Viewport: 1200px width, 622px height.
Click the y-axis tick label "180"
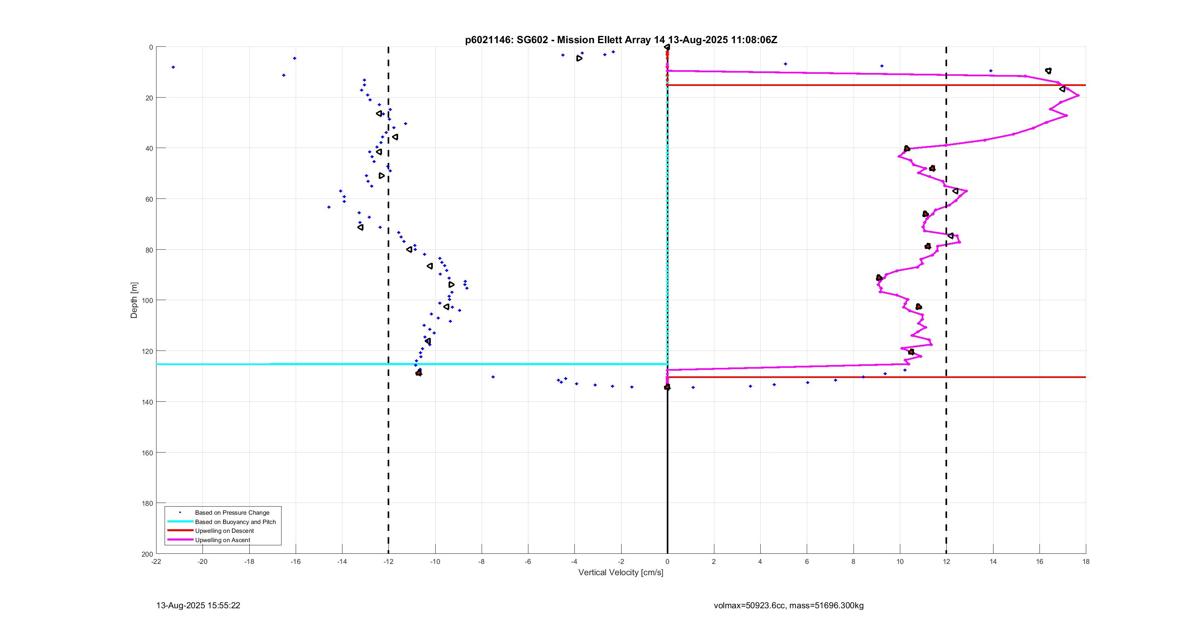pyautogui.click(x=146, y=503)
